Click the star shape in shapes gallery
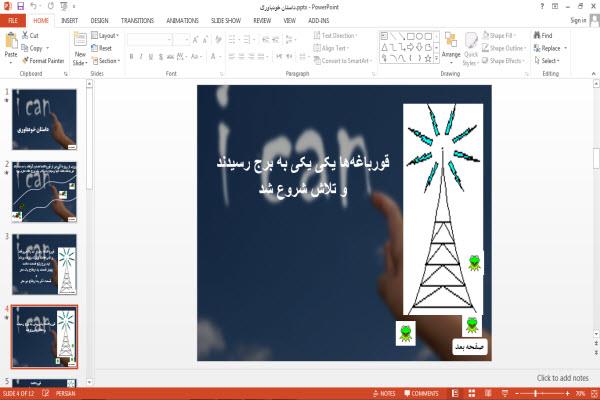This screenshot has width=600, height=400. click(428, 59)
